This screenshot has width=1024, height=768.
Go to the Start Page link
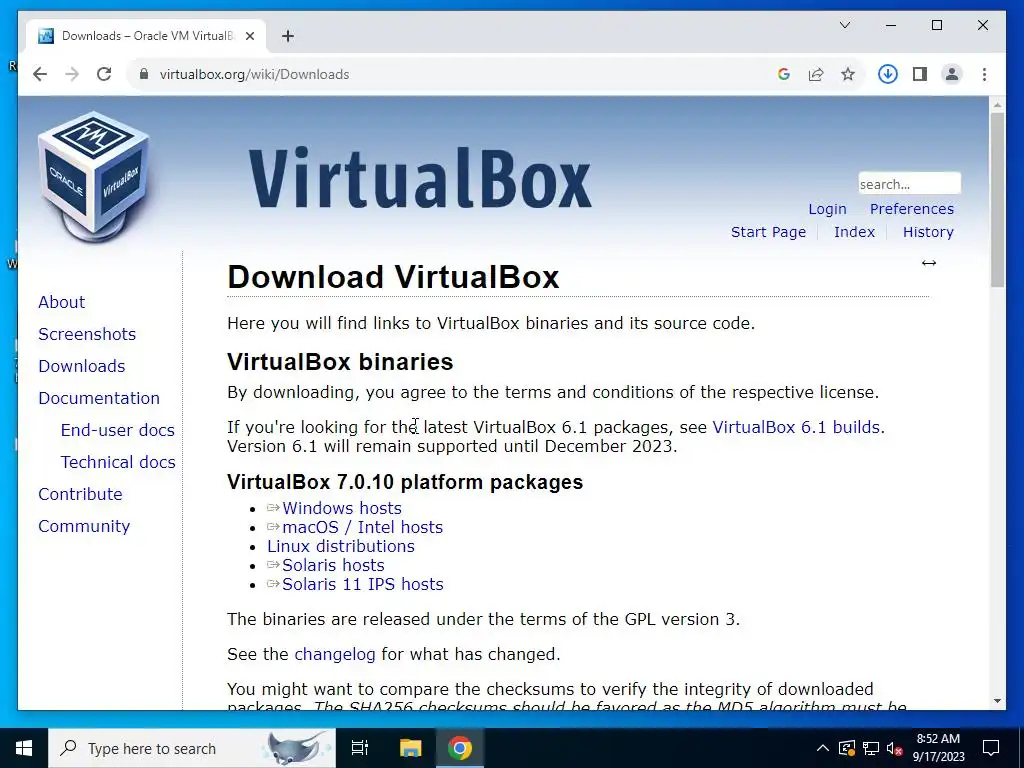click(768, 232)
